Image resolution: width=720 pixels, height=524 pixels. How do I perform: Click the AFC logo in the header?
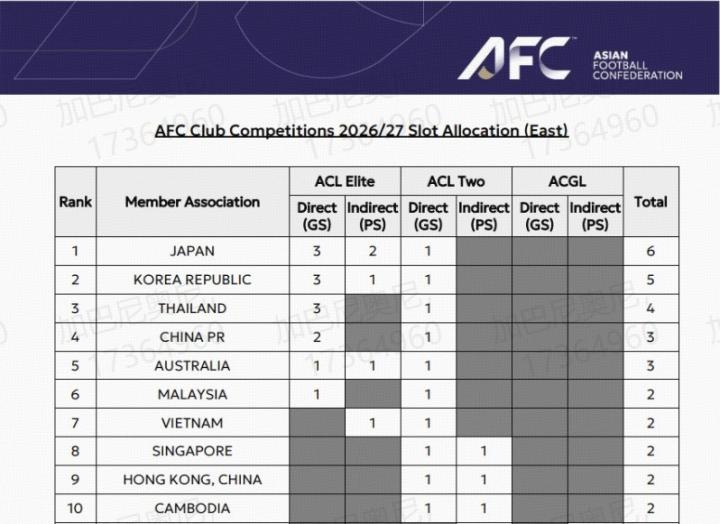(515, 59)
